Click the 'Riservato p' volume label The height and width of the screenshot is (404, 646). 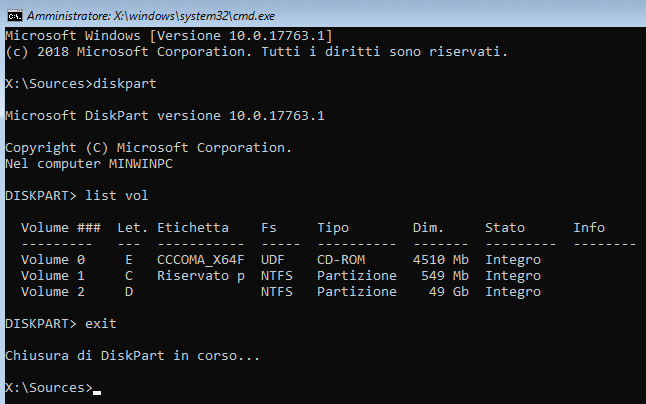[x=200, y=275]
